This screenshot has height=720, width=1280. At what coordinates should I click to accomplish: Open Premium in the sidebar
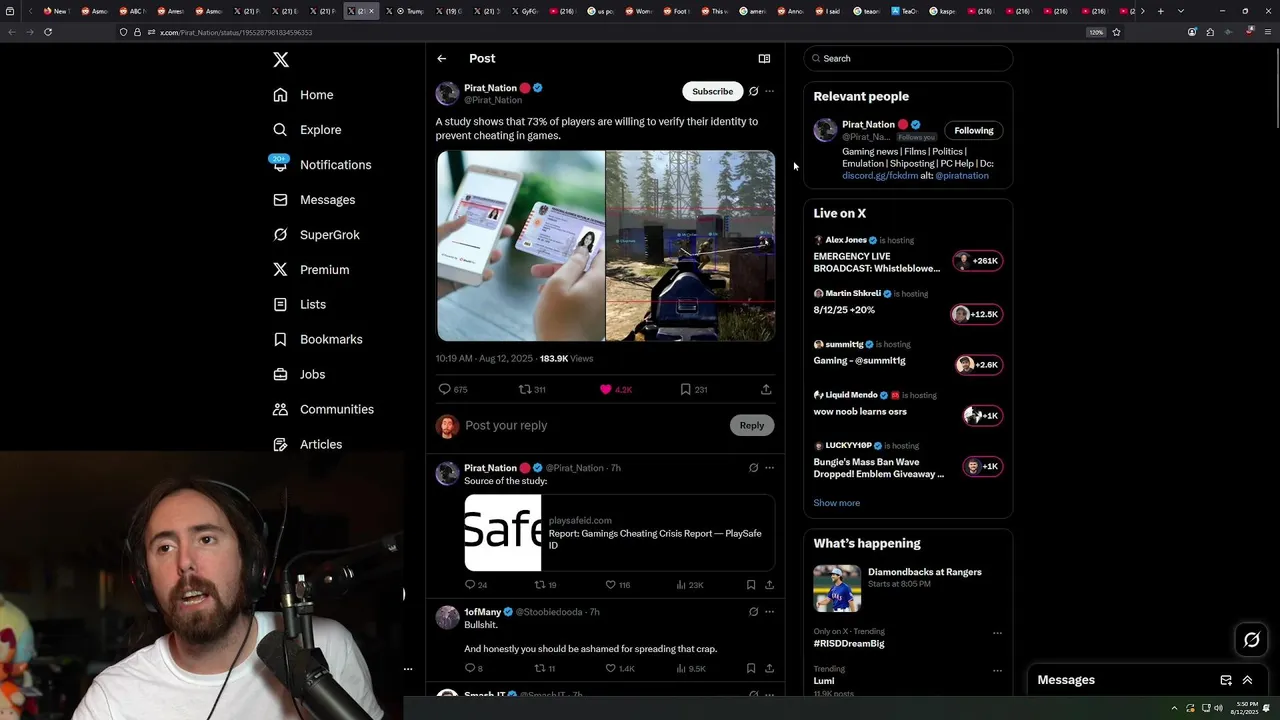point(311,270)
